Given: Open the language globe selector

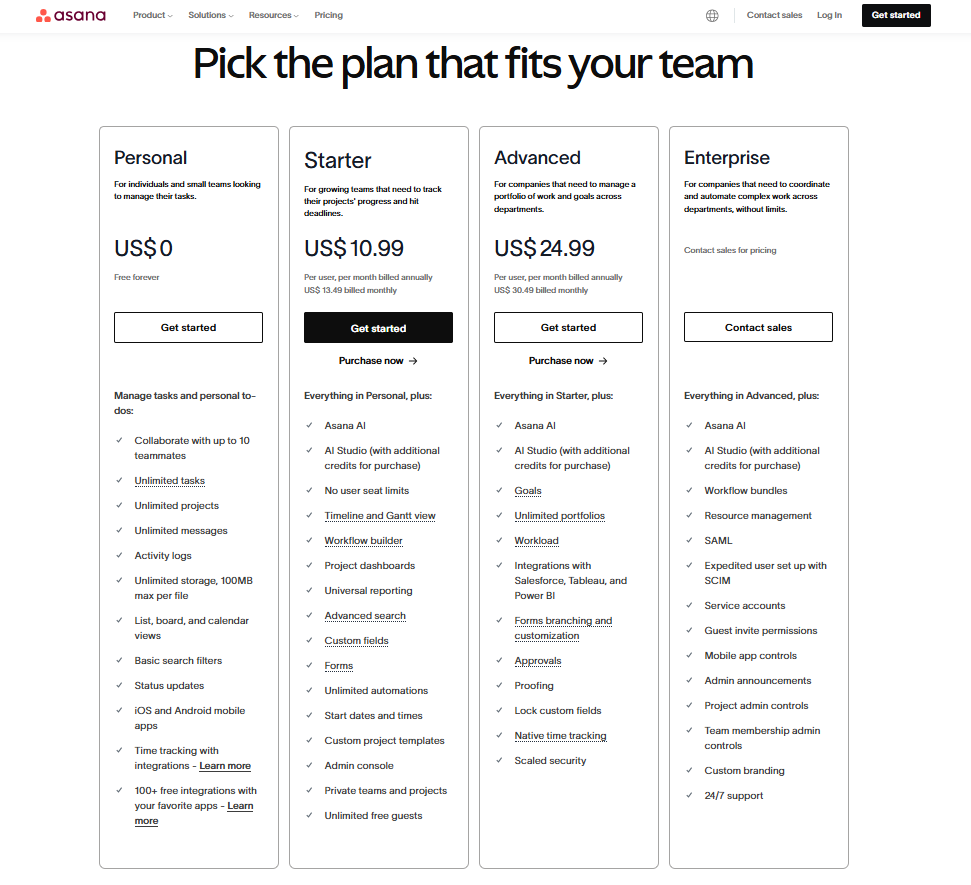Looking at the screenshot, I should 712,15.
